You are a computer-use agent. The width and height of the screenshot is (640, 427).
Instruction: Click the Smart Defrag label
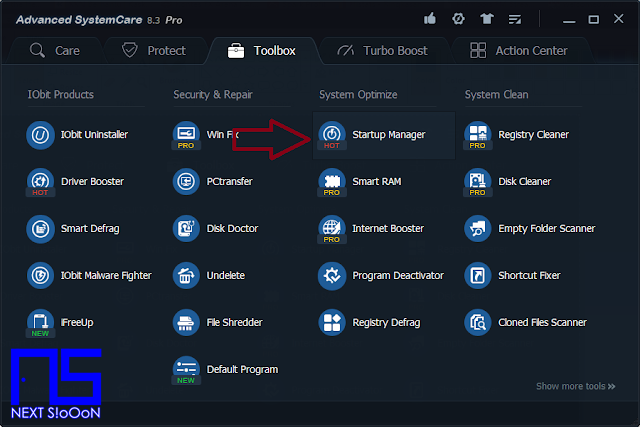coord(90,229)
